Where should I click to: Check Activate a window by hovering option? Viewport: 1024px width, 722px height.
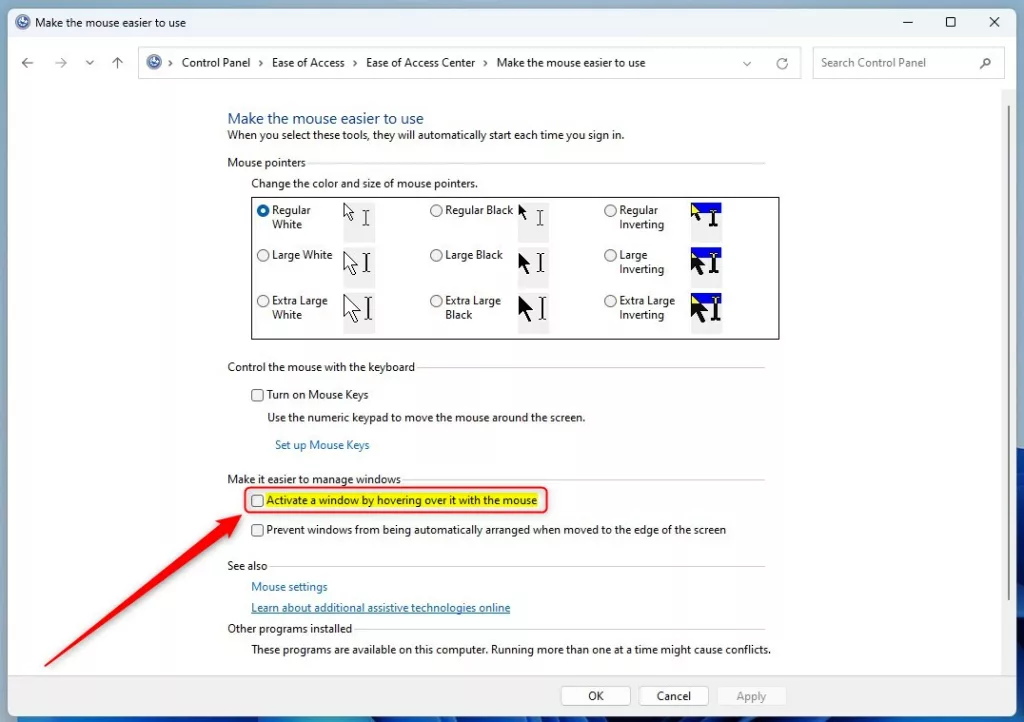coord(257,501)
